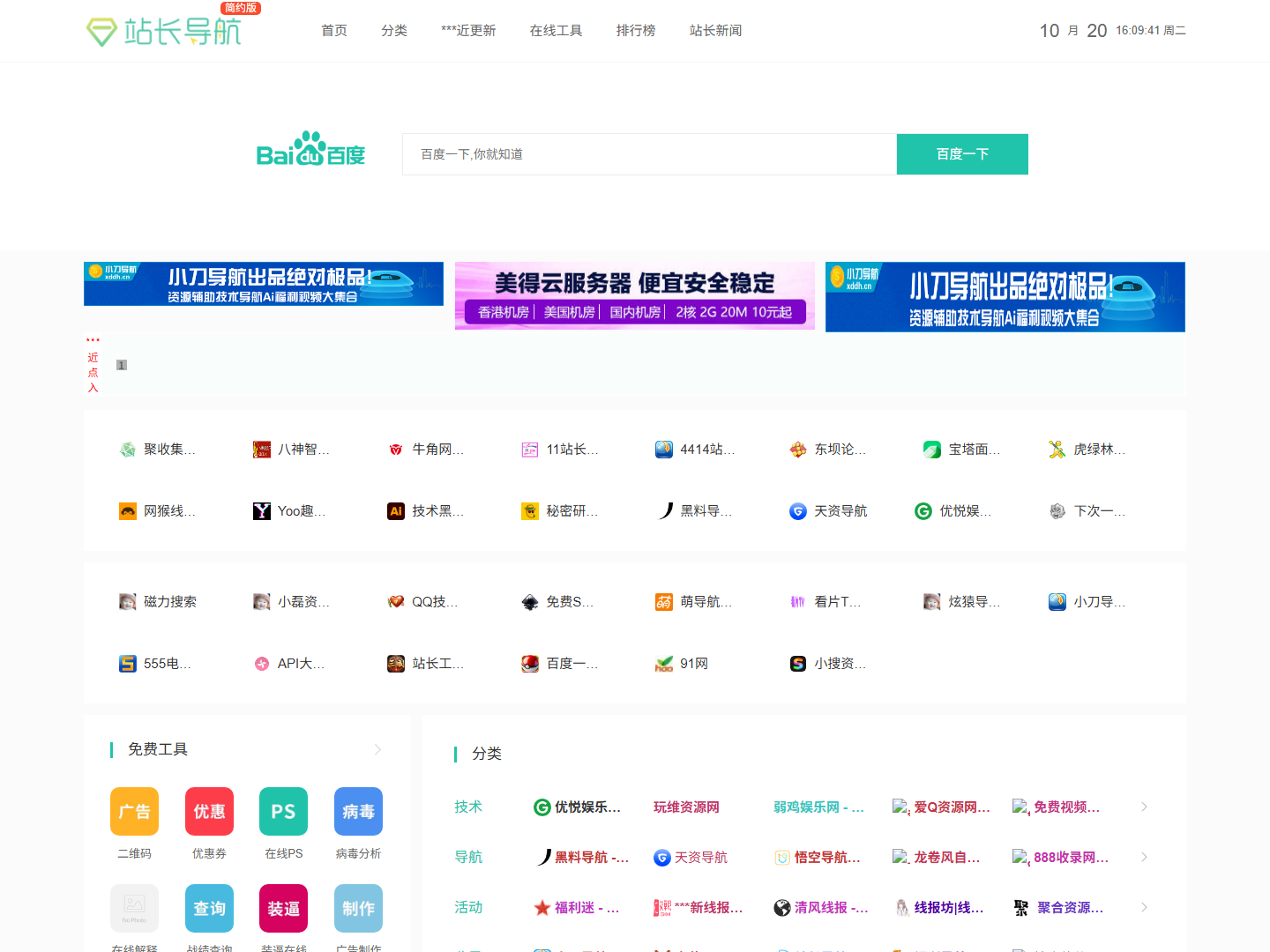Screen dimensions: 1270x952
Task: Click the 聚收集 site favicon
Action: point(128,450)
